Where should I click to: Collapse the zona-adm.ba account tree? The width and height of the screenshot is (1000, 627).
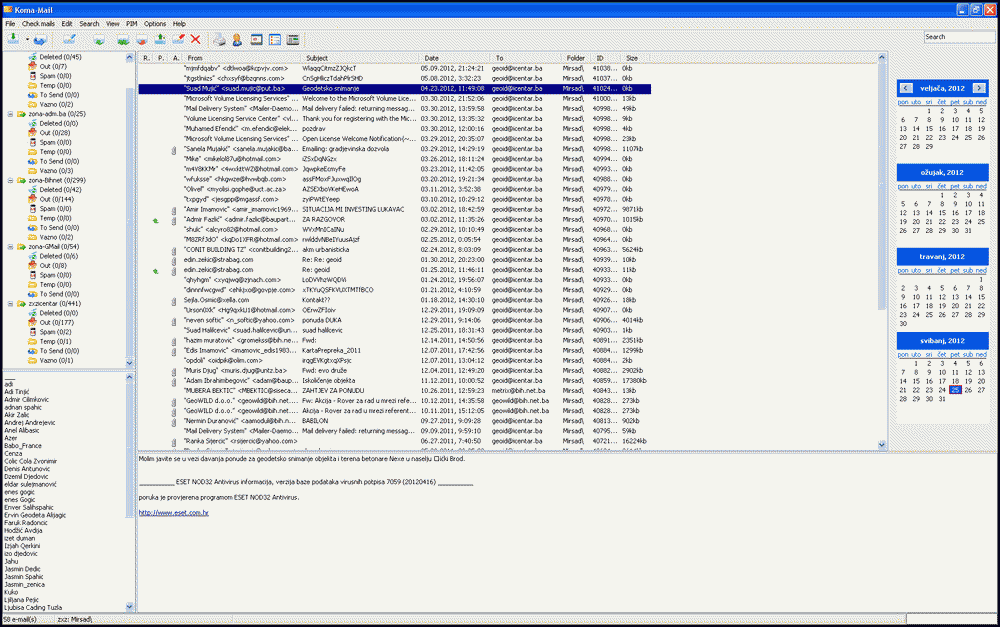click(9, 114)
